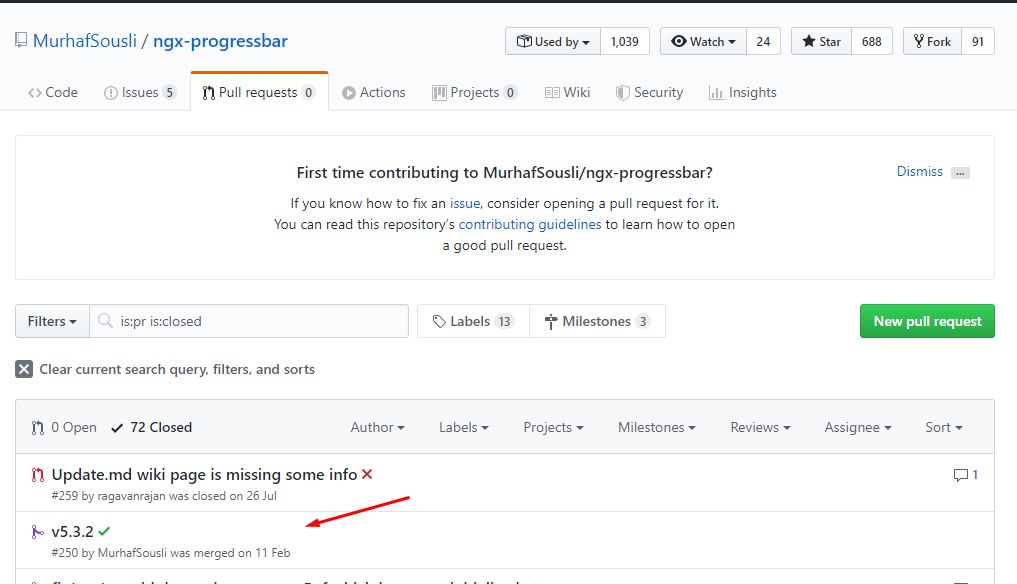Open the ngx-progressbar repository link
Image resolution: width=1017 pixels, height=584 pixels.
click(x=221, y=41)
